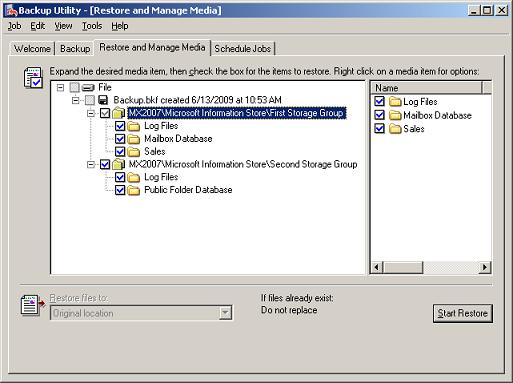513x383 pixels.
Task: Click the Second Storage Group folder icon
Action: point(118,164)
